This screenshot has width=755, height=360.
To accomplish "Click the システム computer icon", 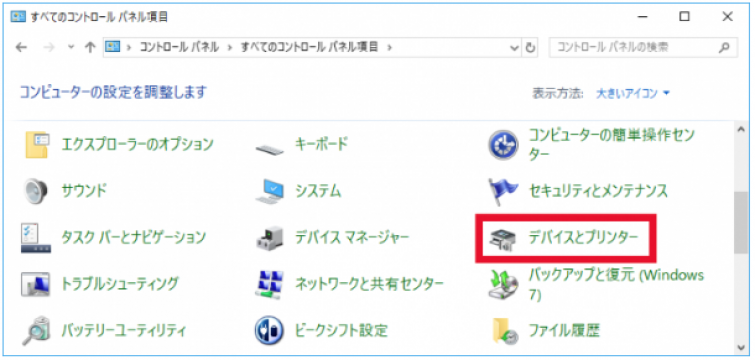I will click(270, 191).
